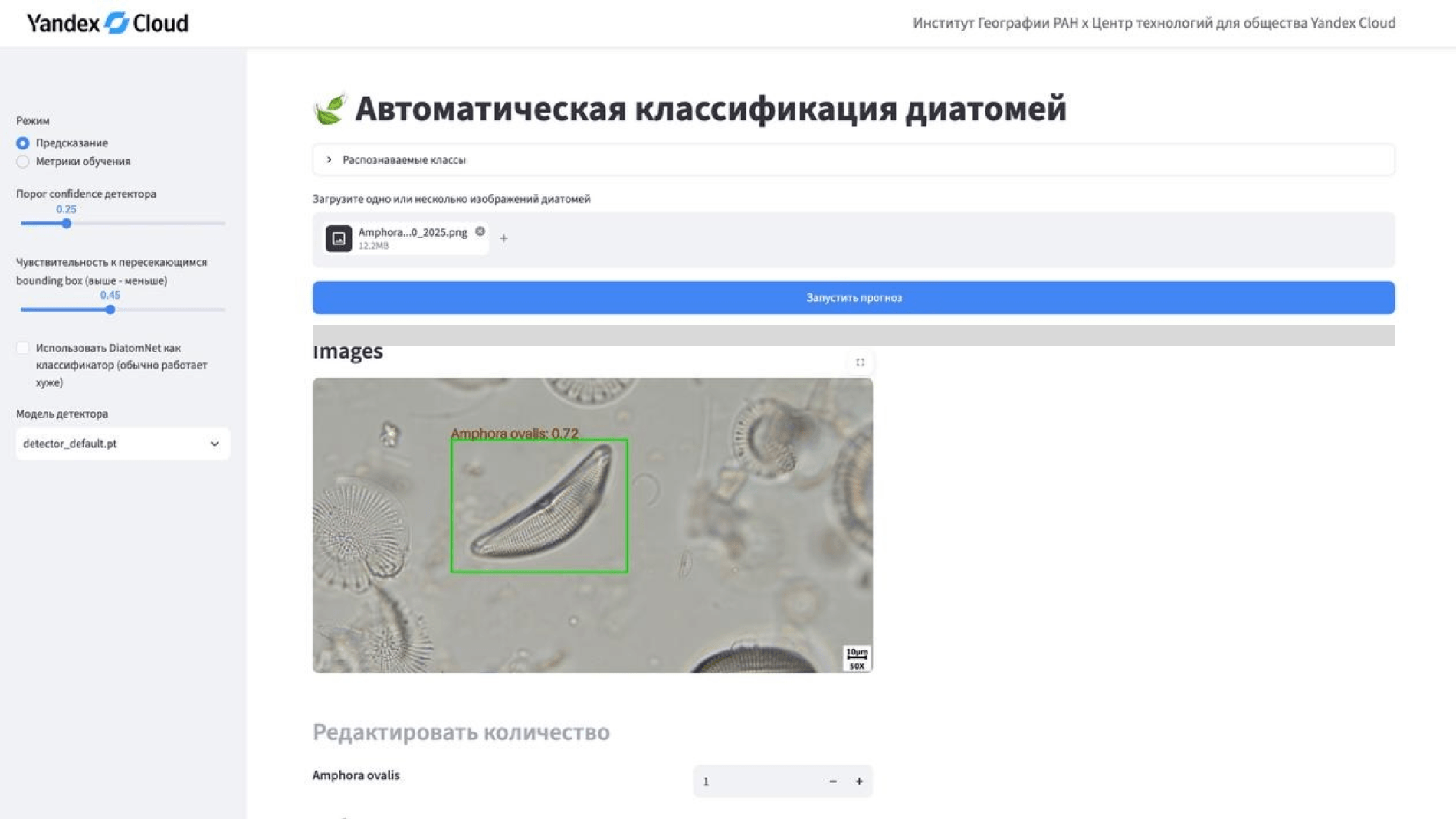
Task: Click the Автоматическая классификация диатомей title
Action: tap(710, 109)
